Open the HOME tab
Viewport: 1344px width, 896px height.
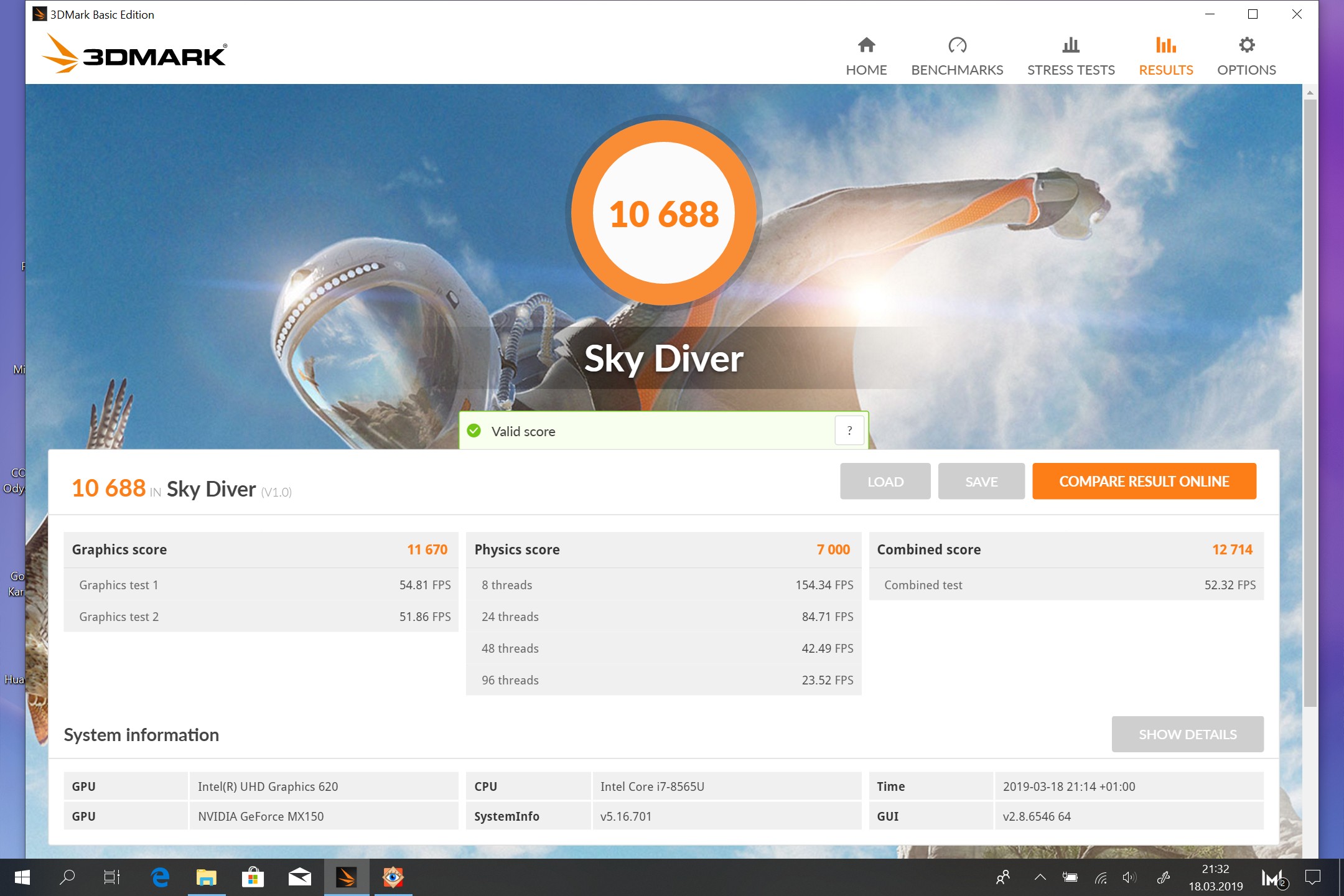tap(866, 56)
